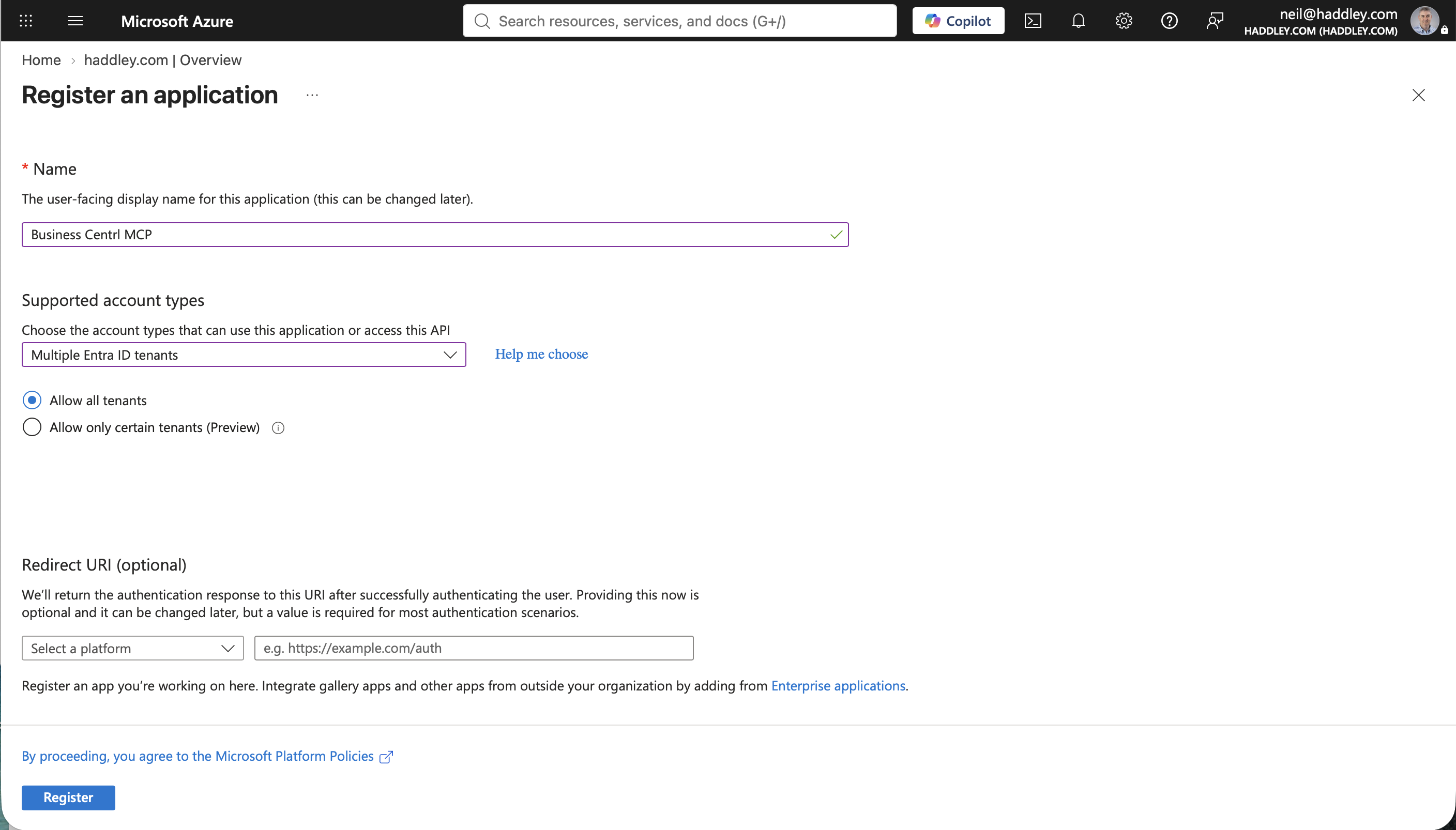Expand the supported account types dropdown
Screen dimensions: 1456x830
pos(244,355)
